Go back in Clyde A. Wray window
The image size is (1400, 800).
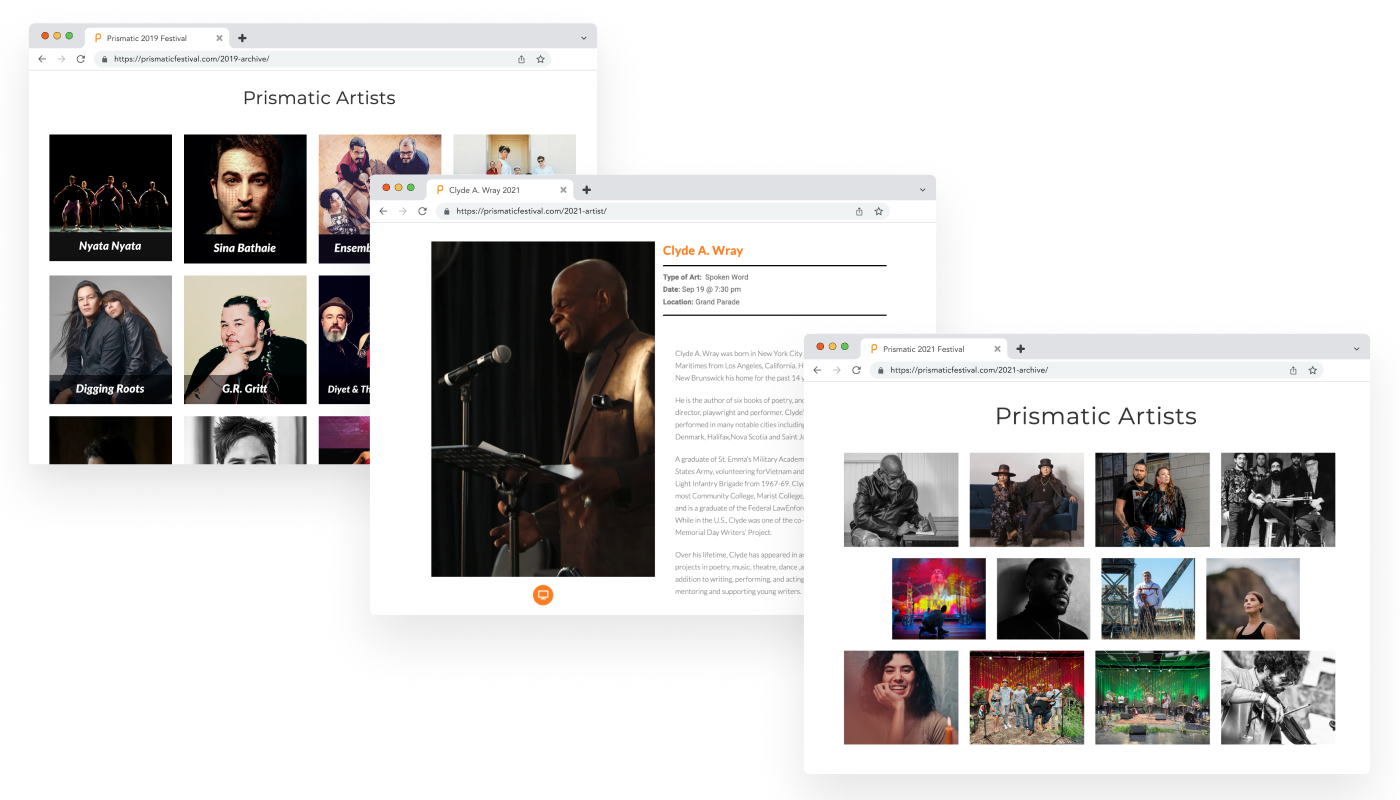pyautogui.click(x=384, y=211)
